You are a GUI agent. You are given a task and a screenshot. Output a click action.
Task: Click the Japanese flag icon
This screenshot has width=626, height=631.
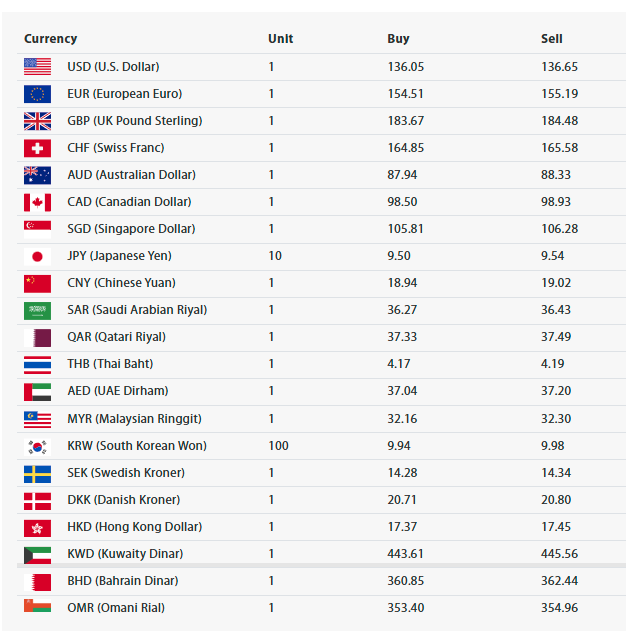tap(37, 256)
